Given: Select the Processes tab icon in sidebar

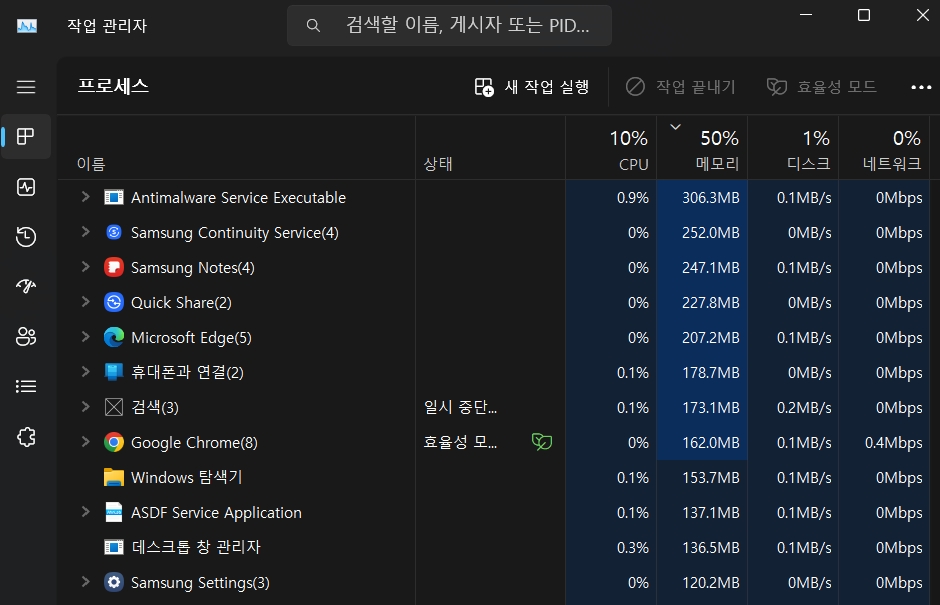Looking at the screenshot, I should [26, 137].
